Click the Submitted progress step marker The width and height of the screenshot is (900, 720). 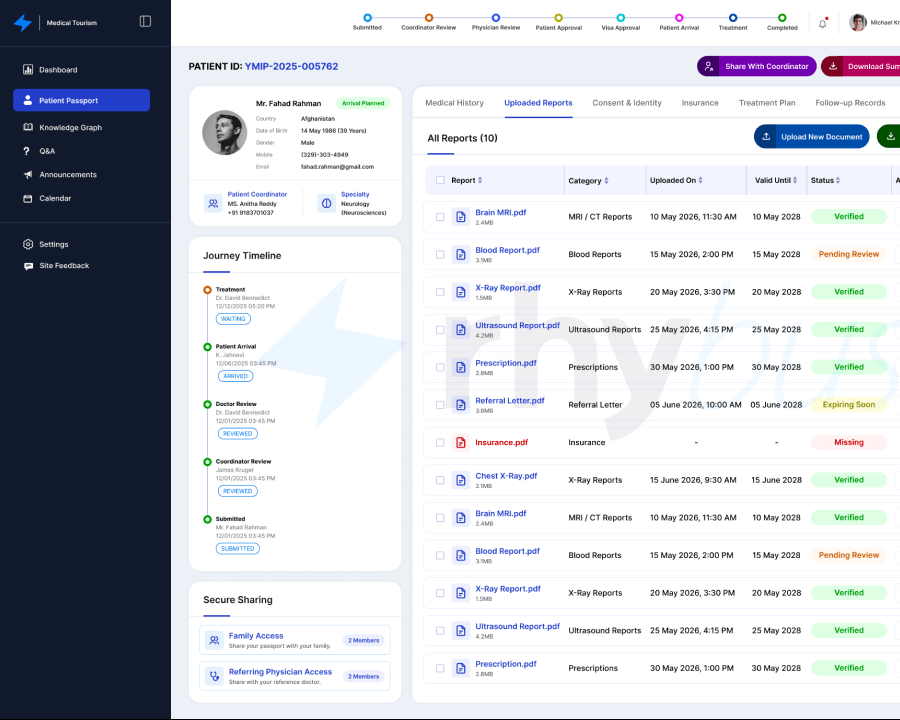pos(367,18)
